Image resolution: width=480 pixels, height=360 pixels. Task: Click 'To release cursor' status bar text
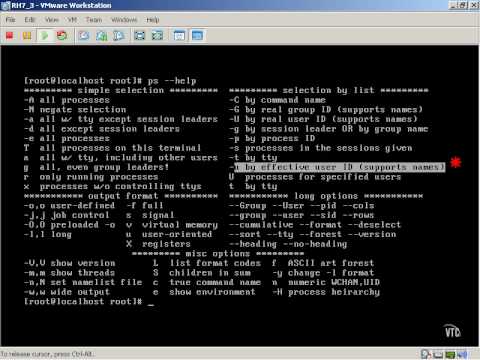click(47, 354)
